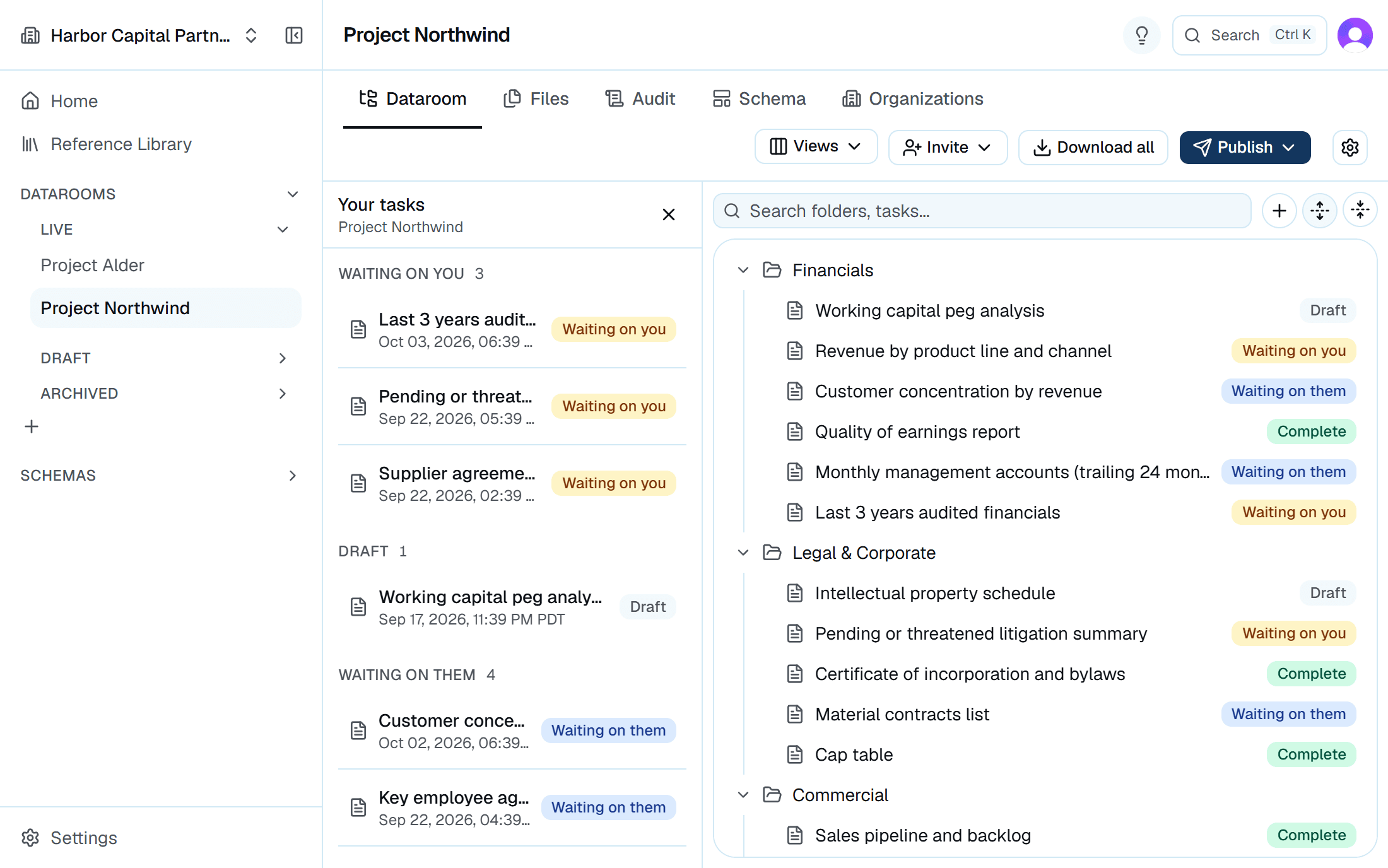
Task: Click the Harbor Capital building icon
Action: pos(30,35)
